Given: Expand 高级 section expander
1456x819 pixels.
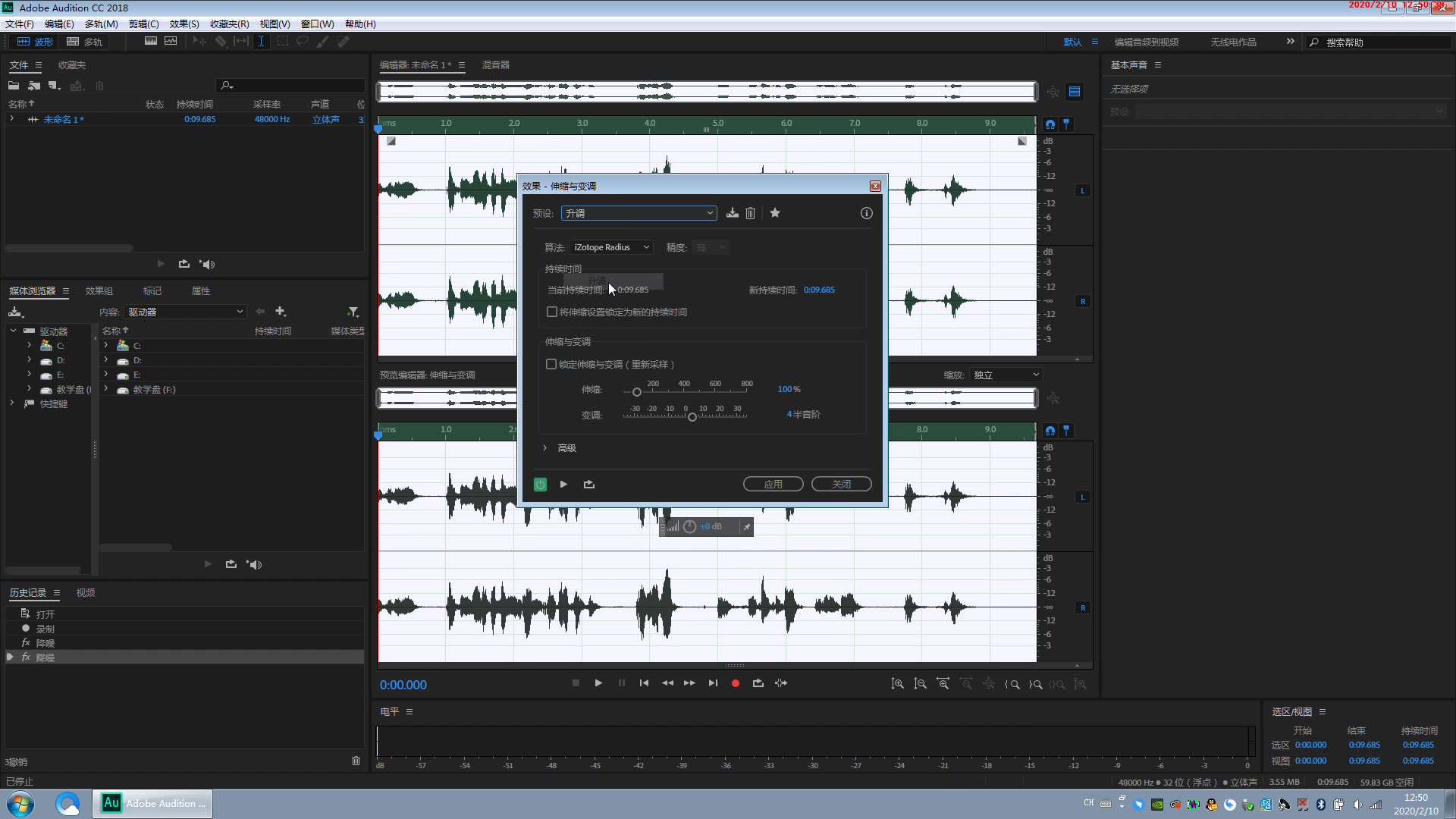Looking at the screenshot, I should pos(545,447).
